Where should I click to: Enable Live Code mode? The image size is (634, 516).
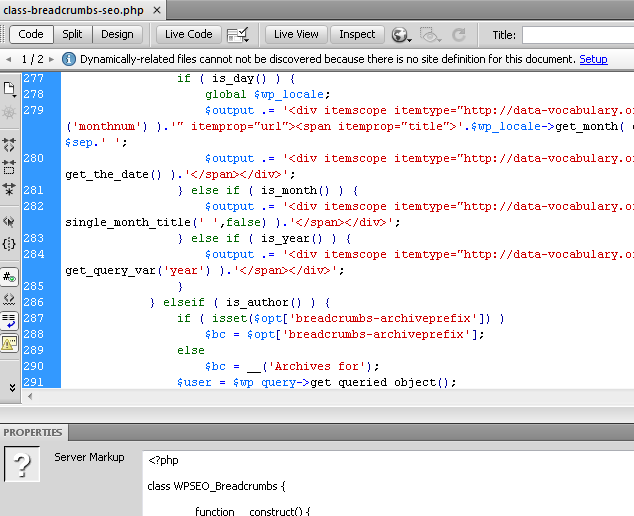[188, 34]
